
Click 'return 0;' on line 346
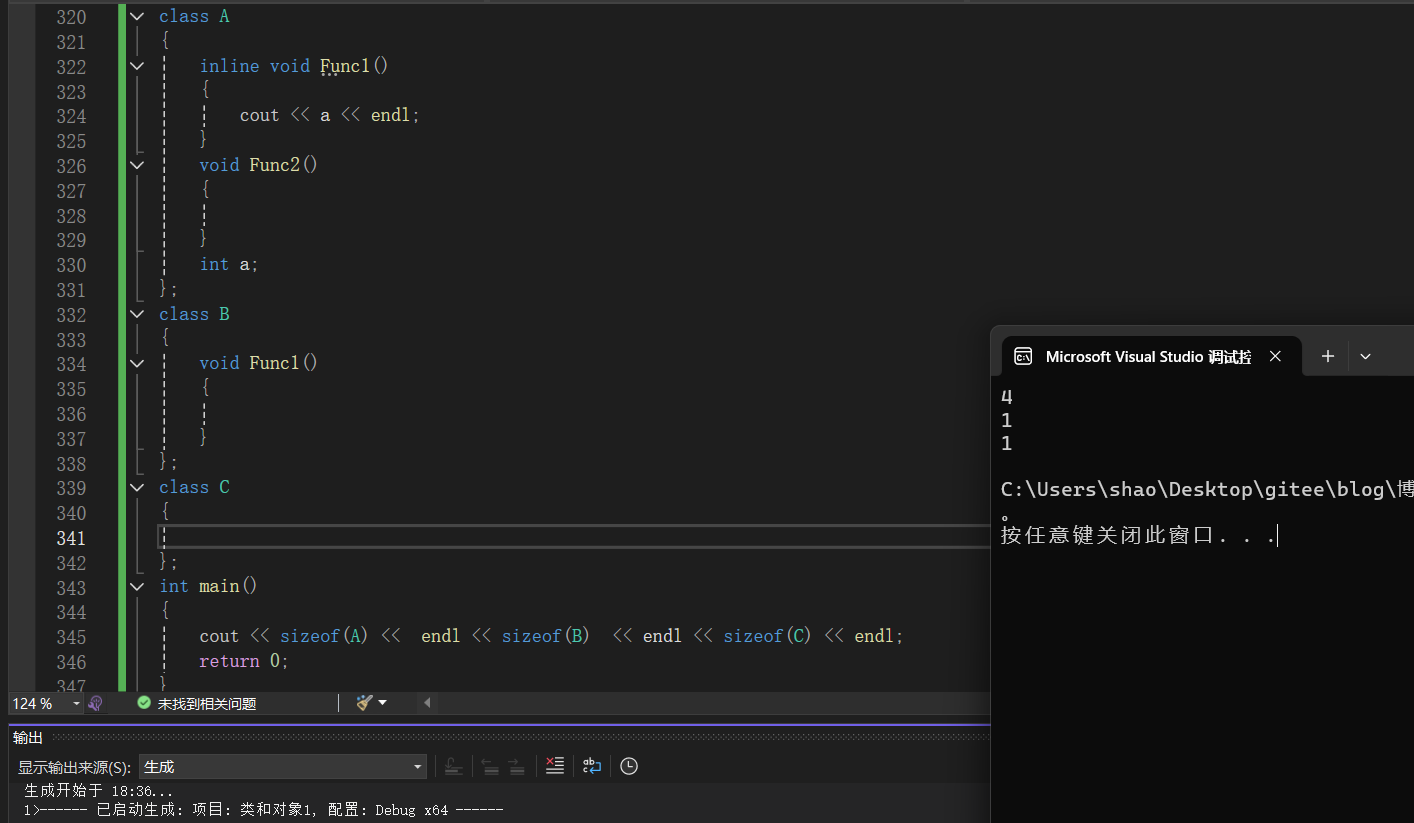pos(244,661)
